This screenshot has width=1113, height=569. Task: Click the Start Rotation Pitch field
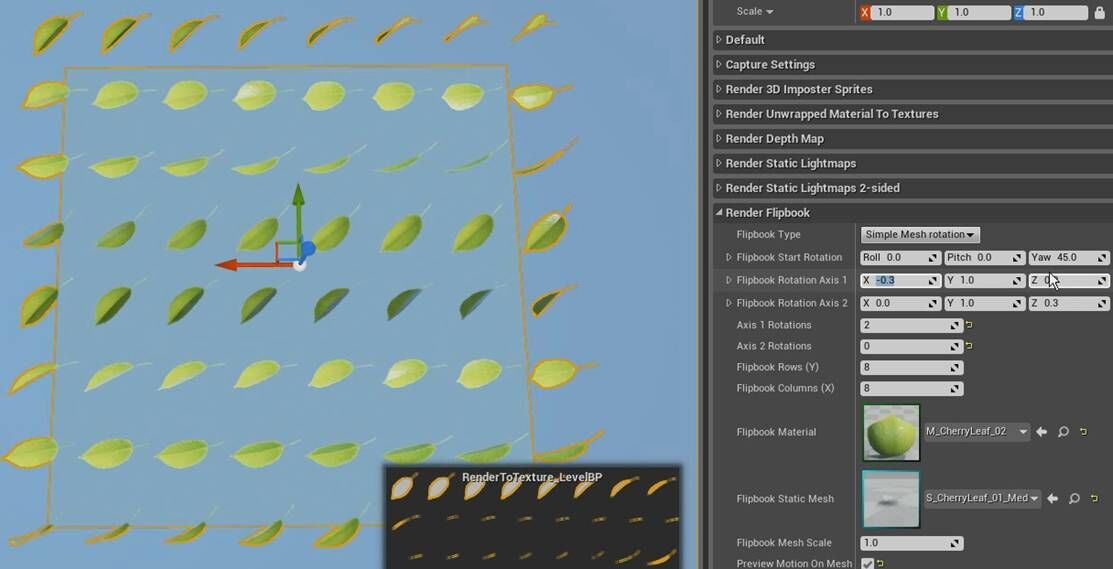click(985, 258)
